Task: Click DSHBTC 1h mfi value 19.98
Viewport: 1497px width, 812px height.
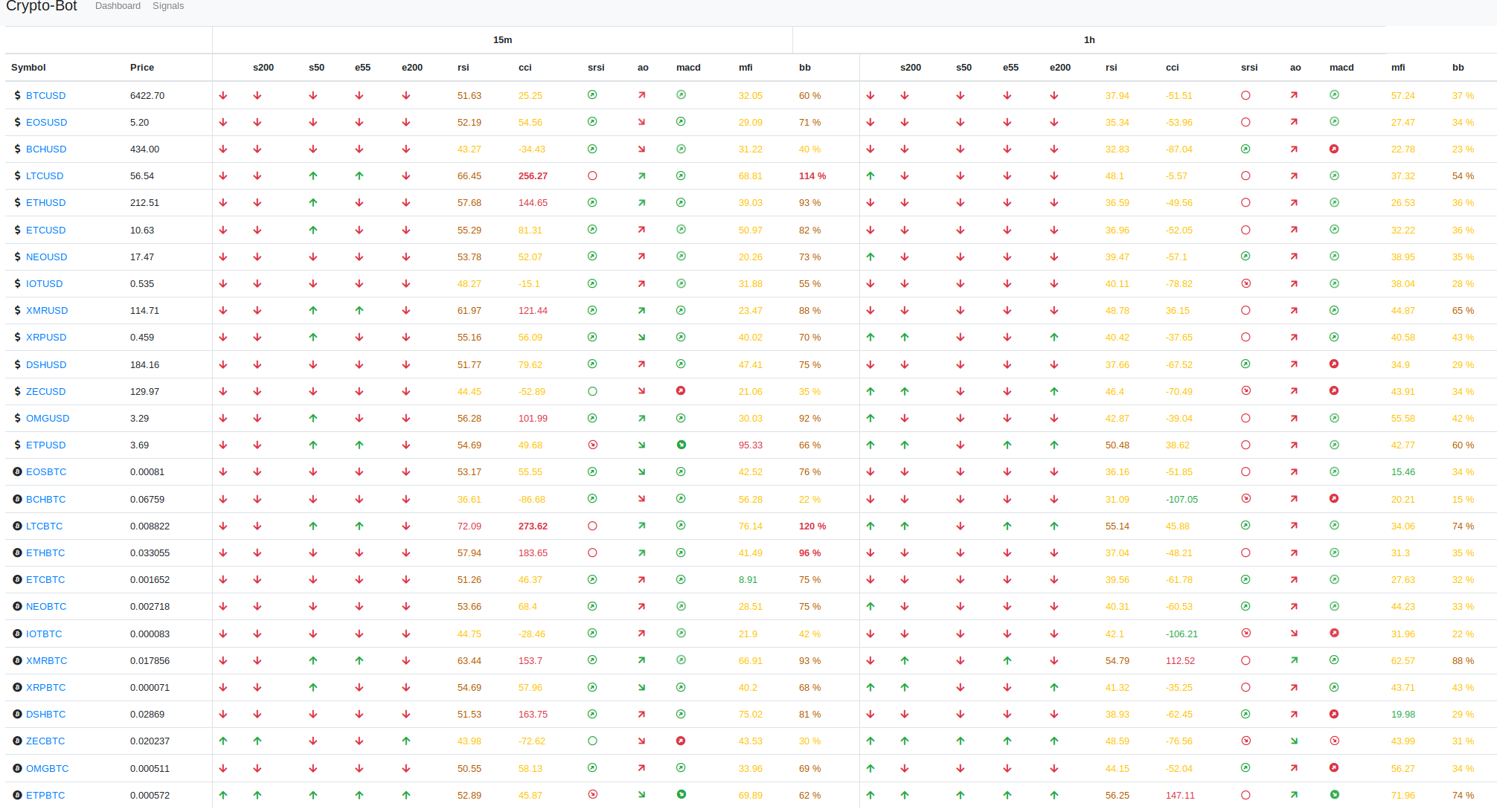Action: click(1403, 714)
